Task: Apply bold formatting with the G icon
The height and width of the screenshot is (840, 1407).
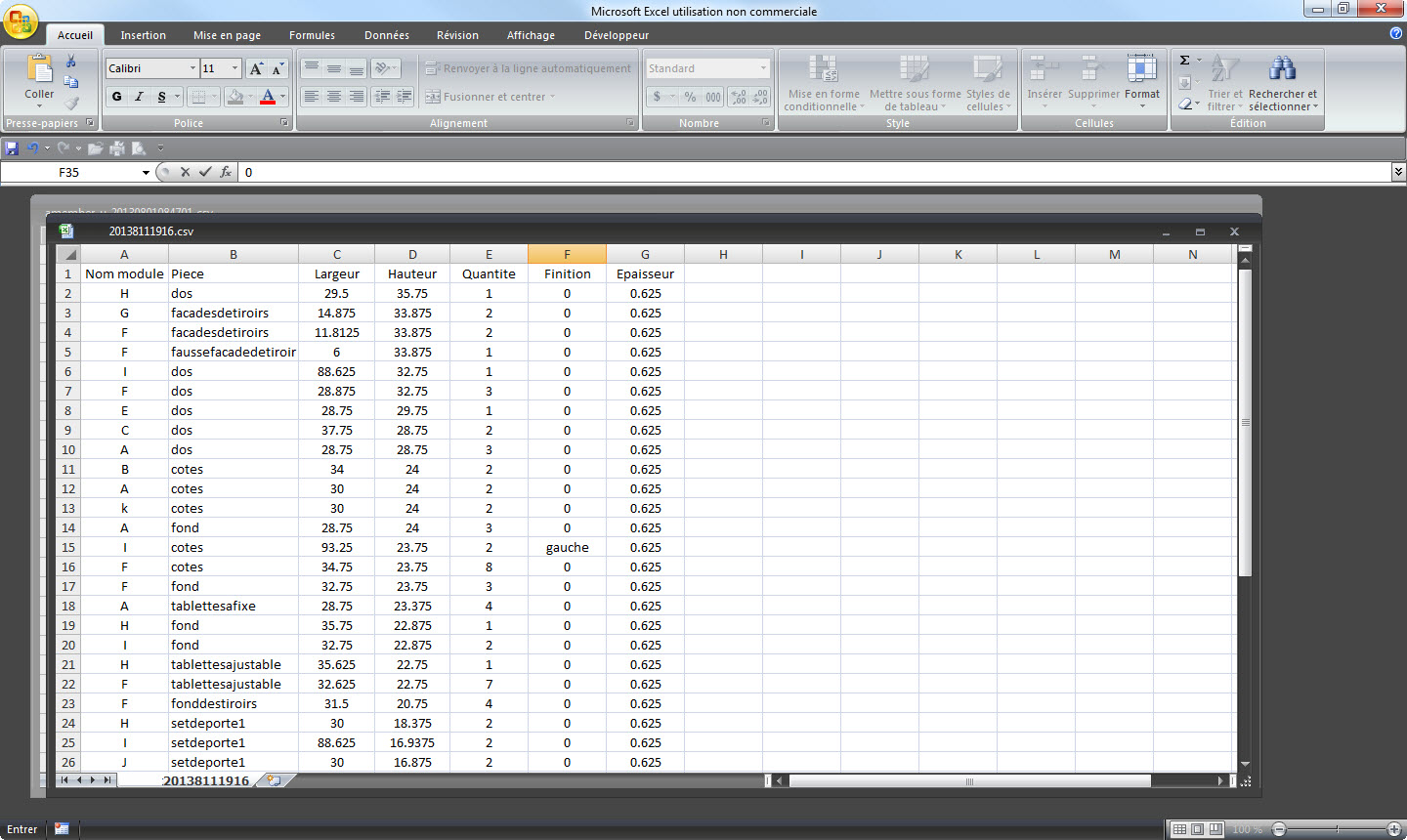Action: click(115, 96)
